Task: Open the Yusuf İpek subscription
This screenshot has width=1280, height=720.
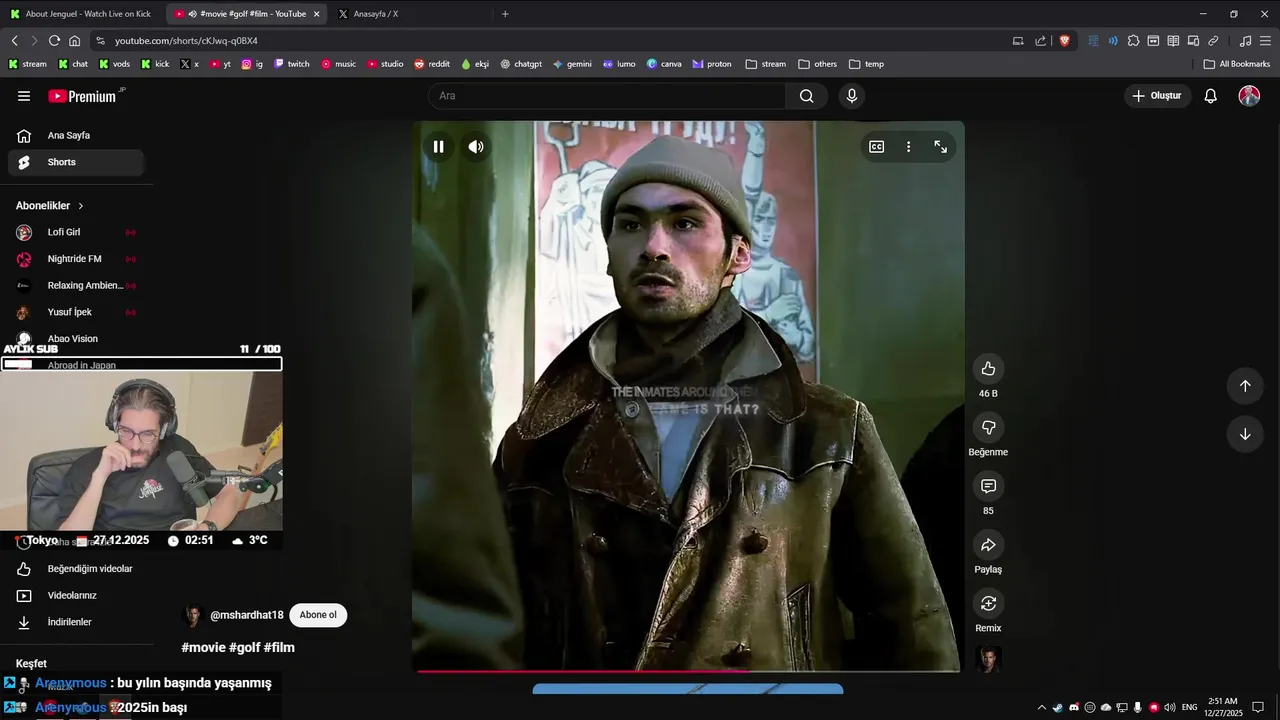Action: [76, 312]
